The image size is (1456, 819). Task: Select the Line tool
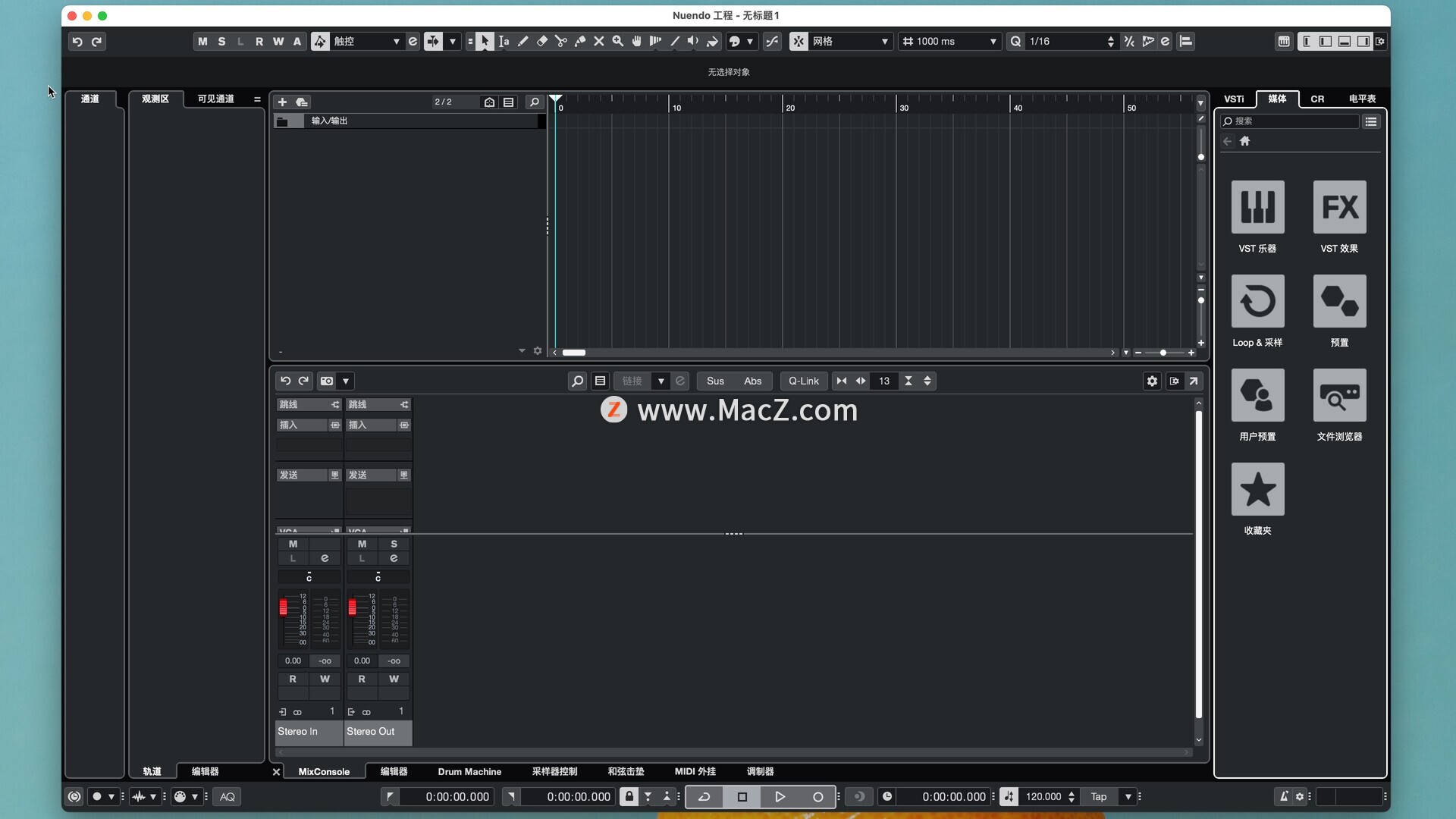(x=674, y=42)
